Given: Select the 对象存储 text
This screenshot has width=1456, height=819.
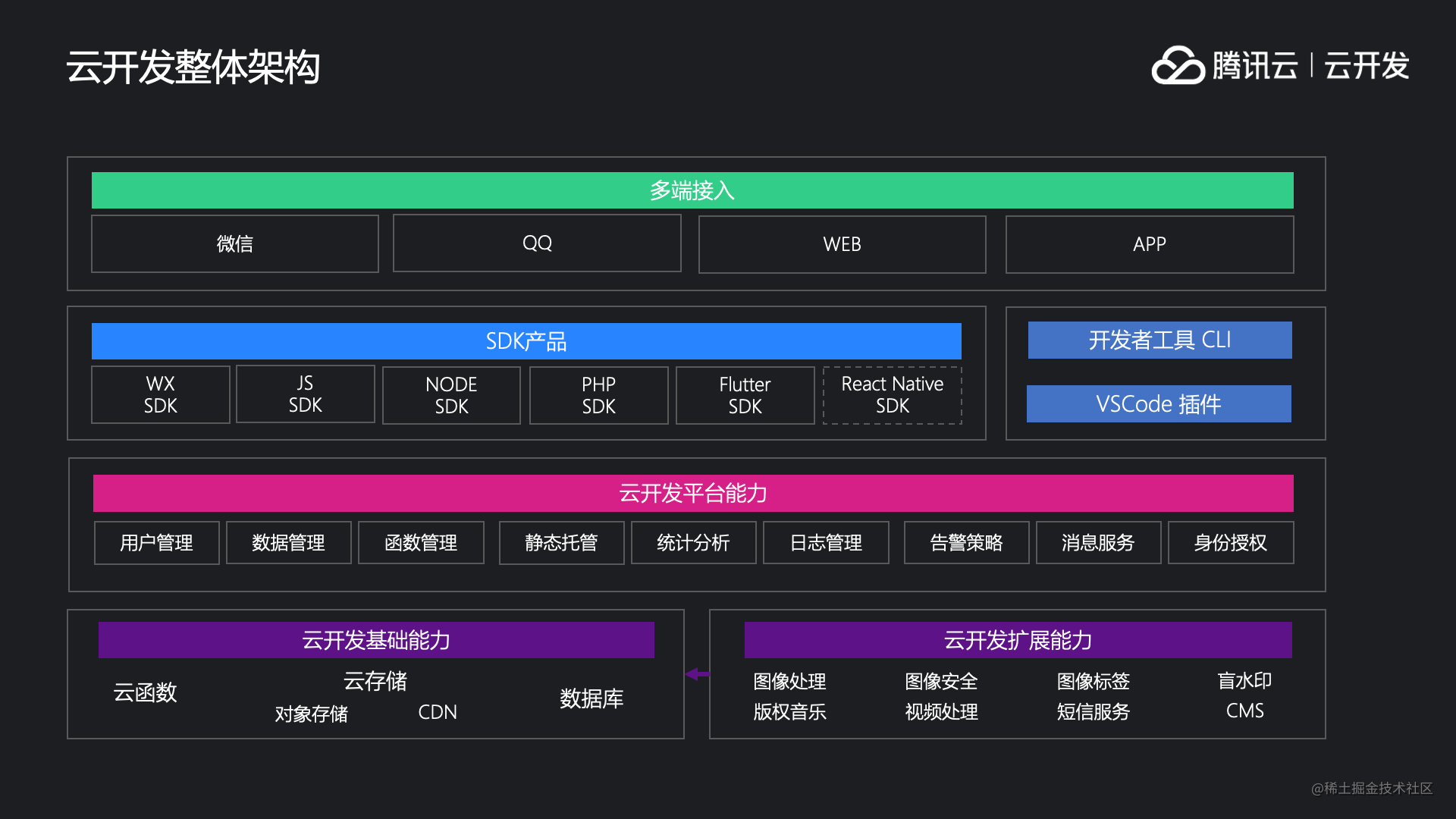Looking at the screenshot, I should (x=311, y=714).
